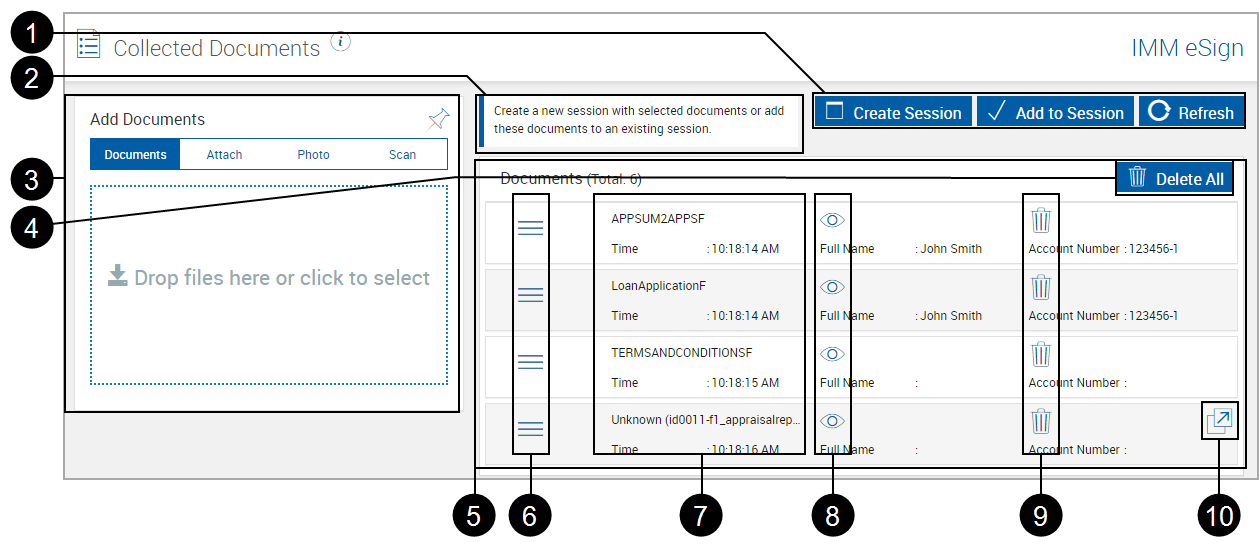Screen dimensions: 1259x548
Task: Click the drop files here area
Action: (269, 285)
